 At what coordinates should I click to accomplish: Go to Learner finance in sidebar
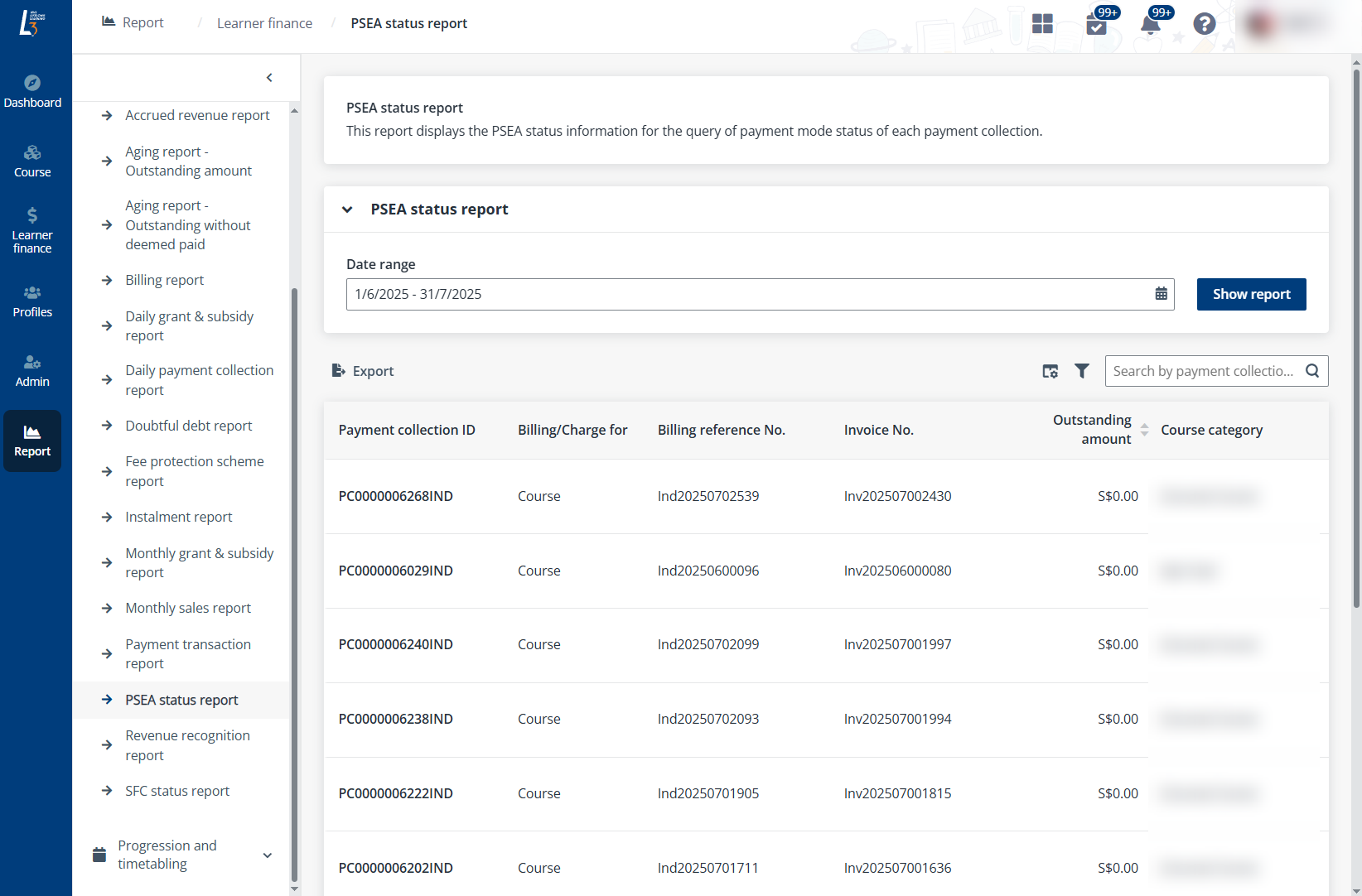32,229
